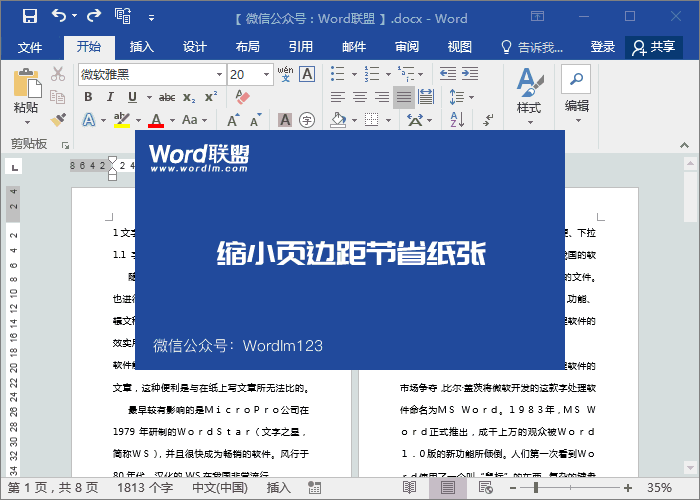This screenshot has width=700, height=500.
Task: Apply yellow text highlight color
Action: click(x=121, y=120)
